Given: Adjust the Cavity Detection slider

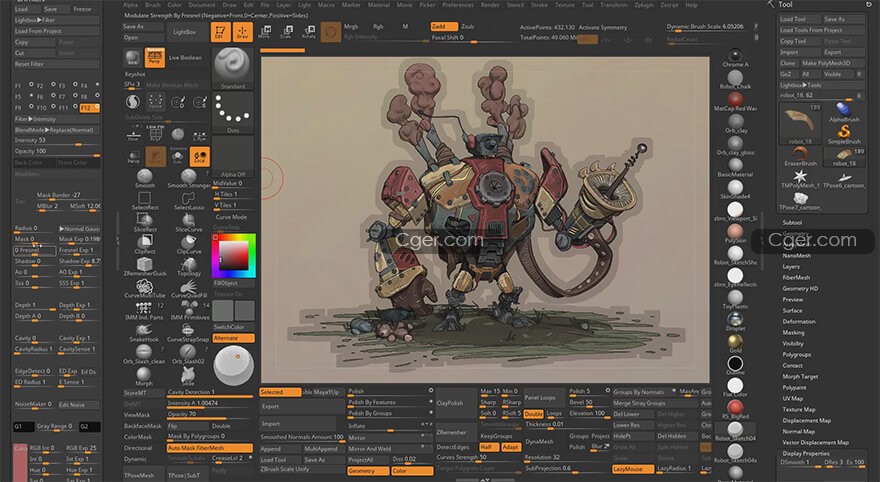Looking at the screenshot, I should pyautogui.click(x=210, y=392).
